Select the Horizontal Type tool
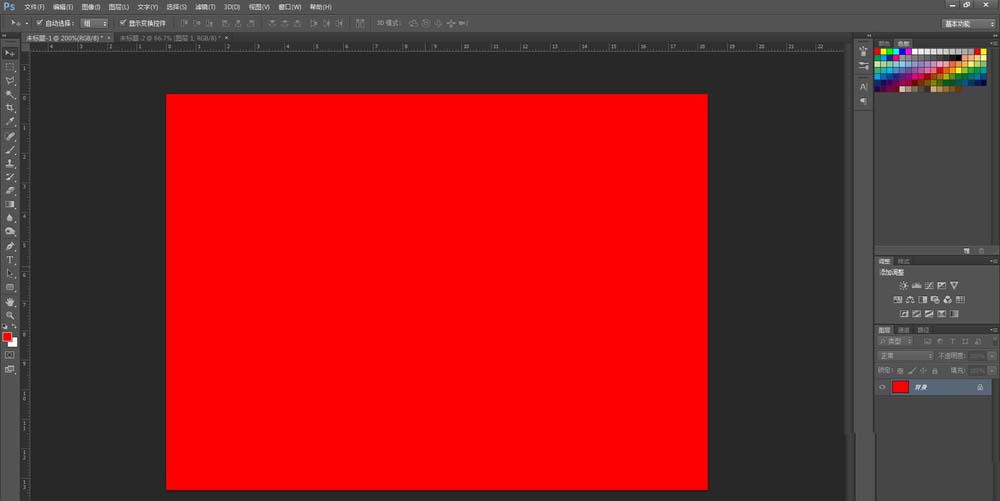 point(10,259)
